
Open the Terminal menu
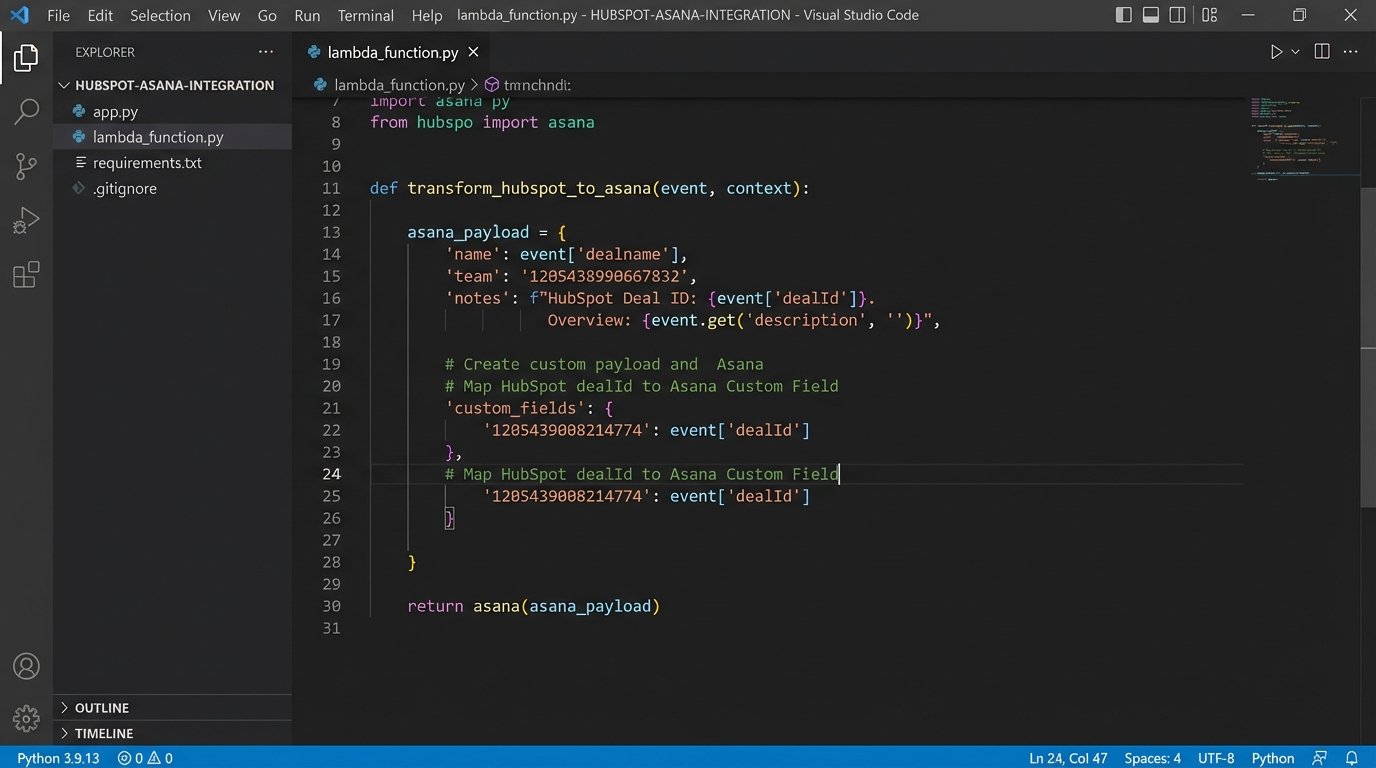click(x=366, y=15)
